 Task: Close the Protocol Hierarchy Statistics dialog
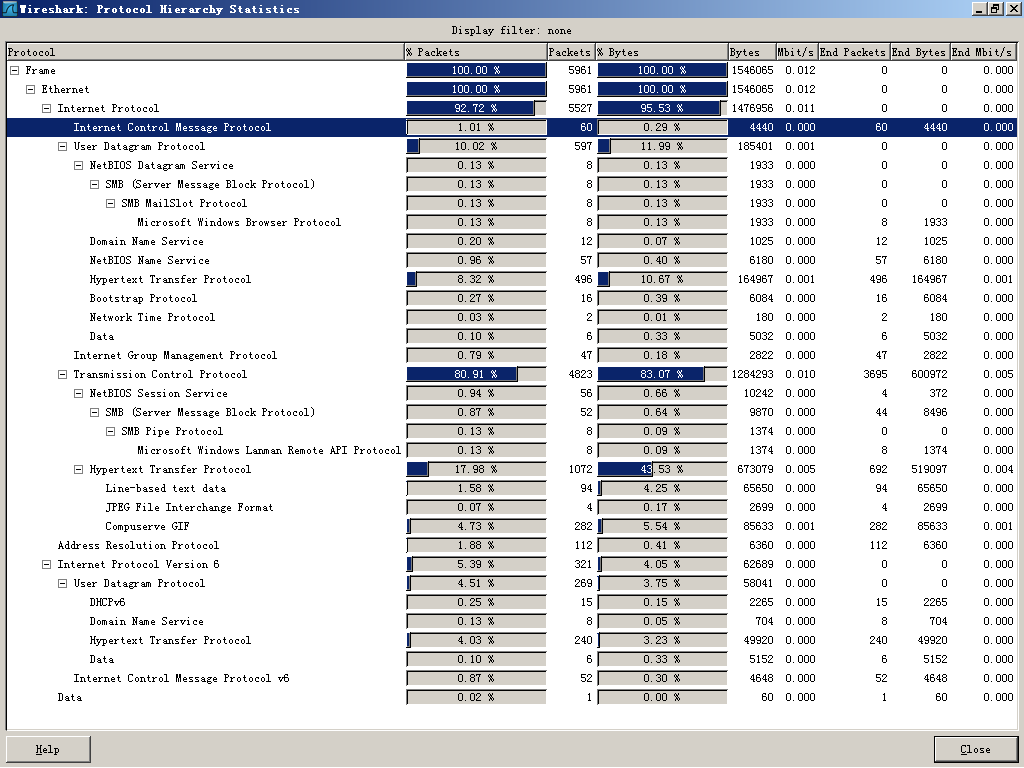(976, 749)
